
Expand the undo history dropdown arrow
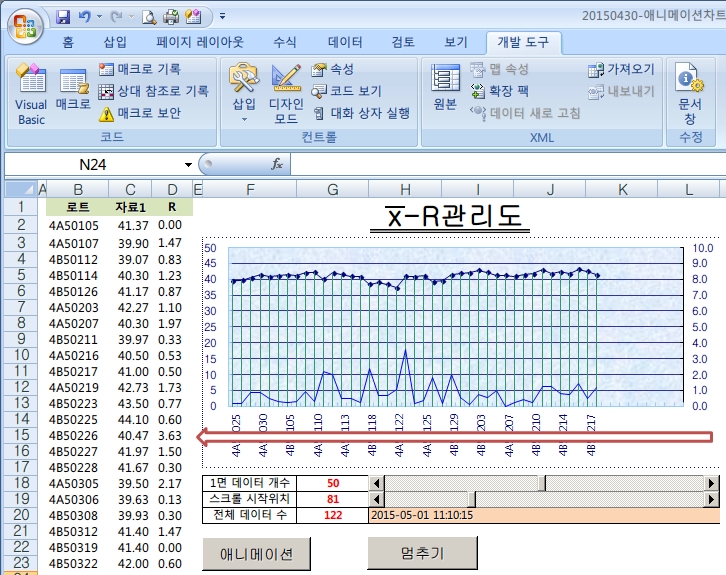(x=99, y=17)
